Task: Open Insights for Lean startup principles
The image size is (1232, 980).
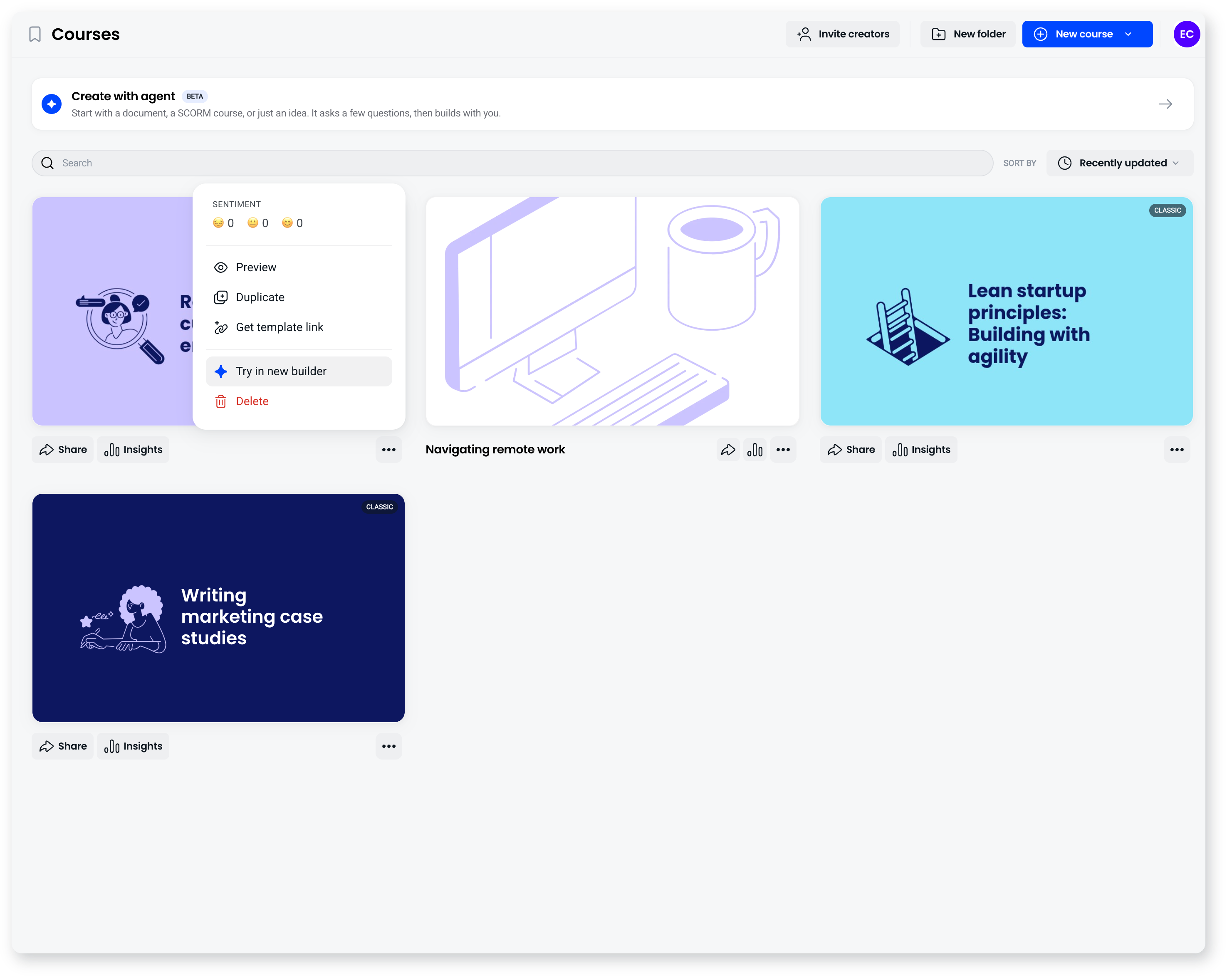Action: coord(921,450)
